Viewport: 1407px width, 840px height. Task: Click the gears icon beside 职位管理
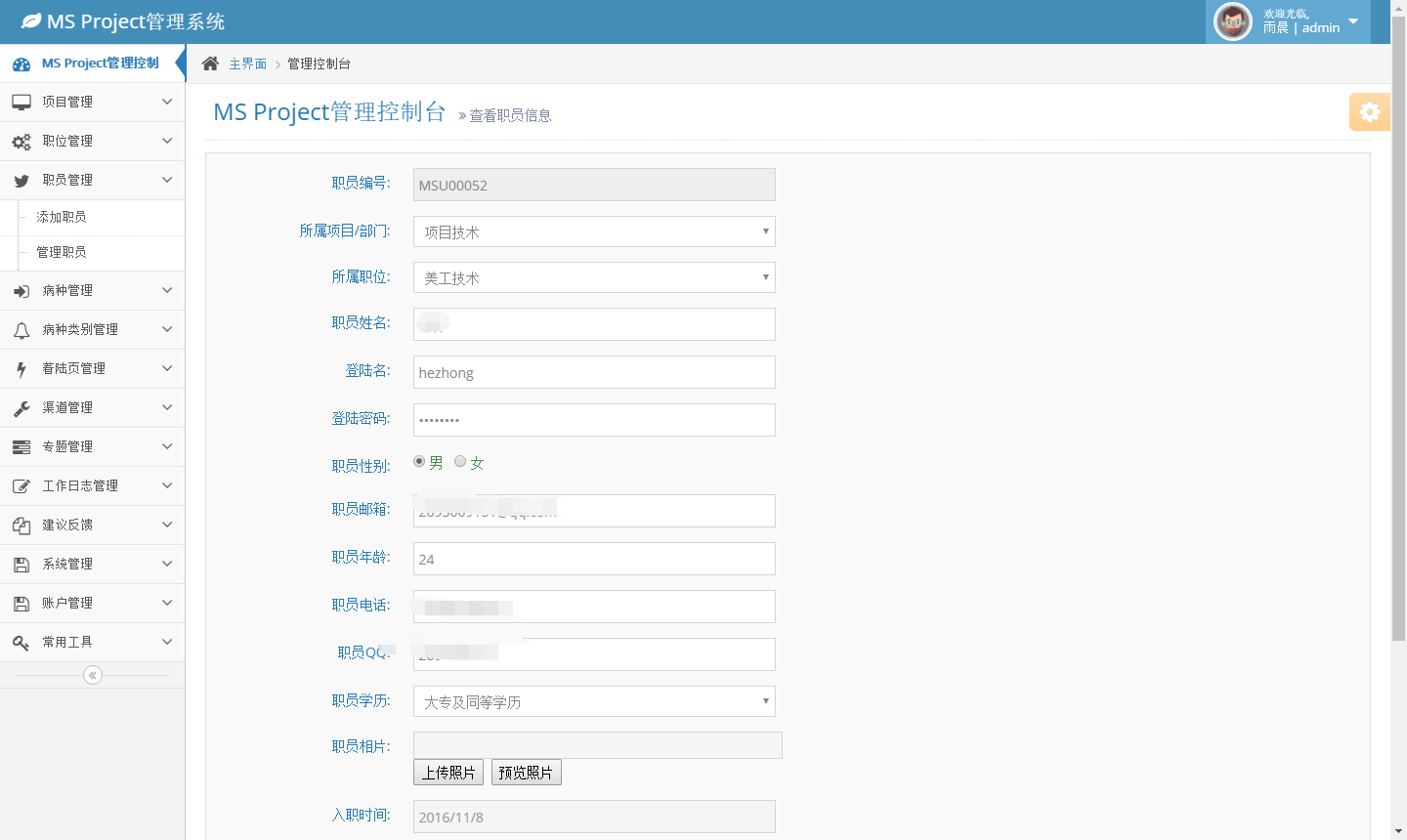coord(21,142)
